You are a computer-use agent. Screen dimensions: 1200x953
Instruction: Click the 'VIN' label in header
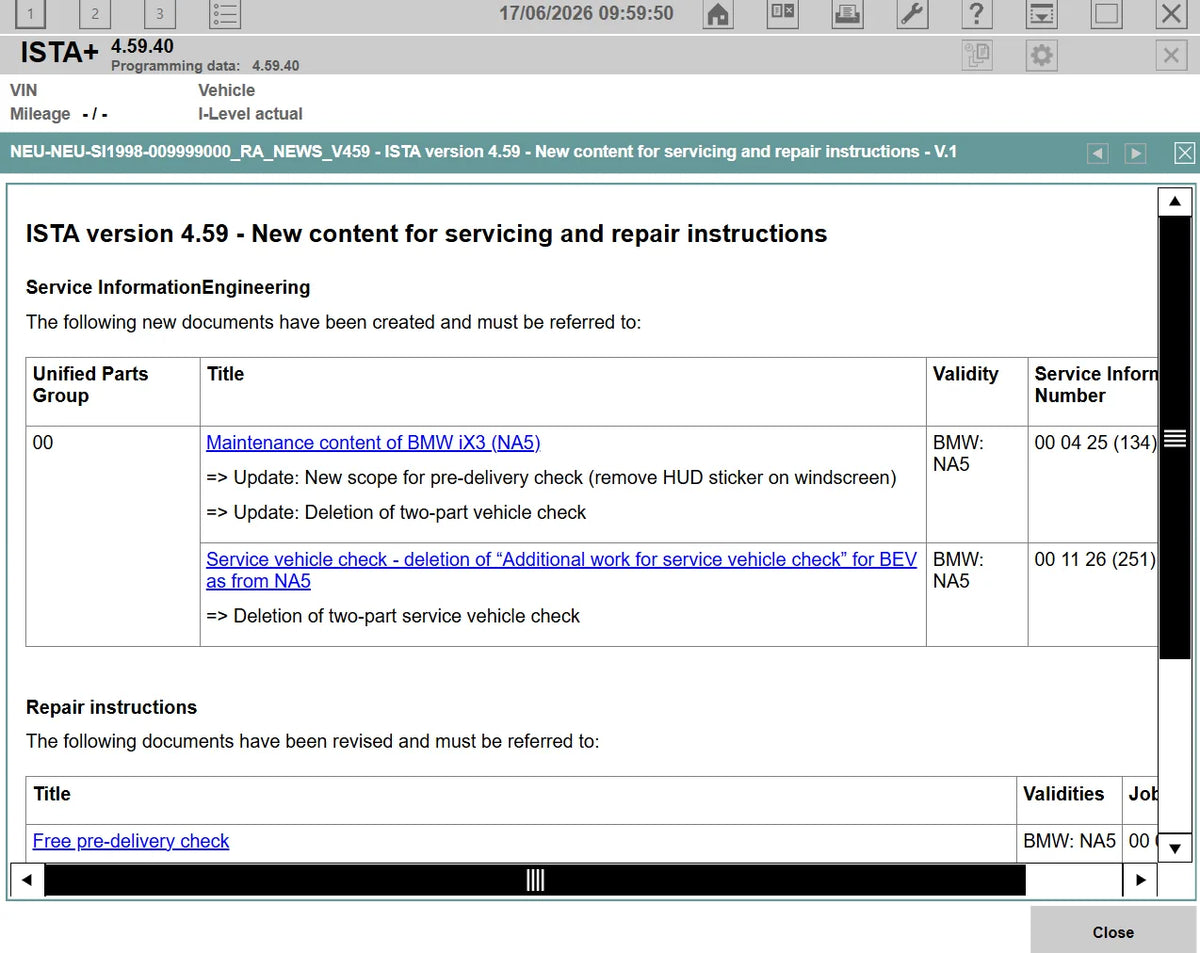click(x=24, y=90)
